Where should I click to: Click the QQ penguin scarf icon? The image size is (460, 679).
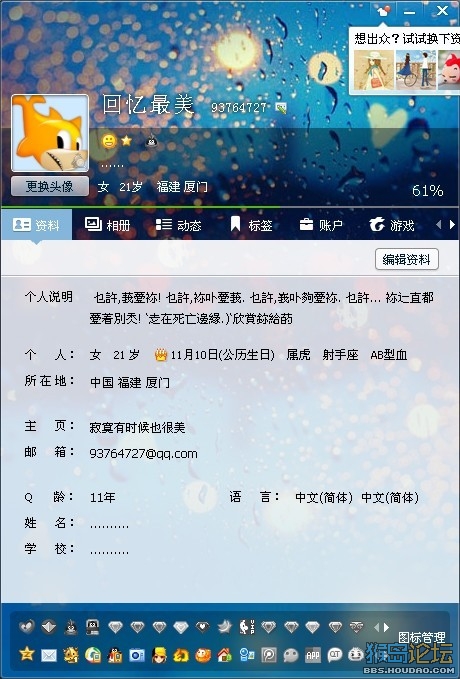115,655
